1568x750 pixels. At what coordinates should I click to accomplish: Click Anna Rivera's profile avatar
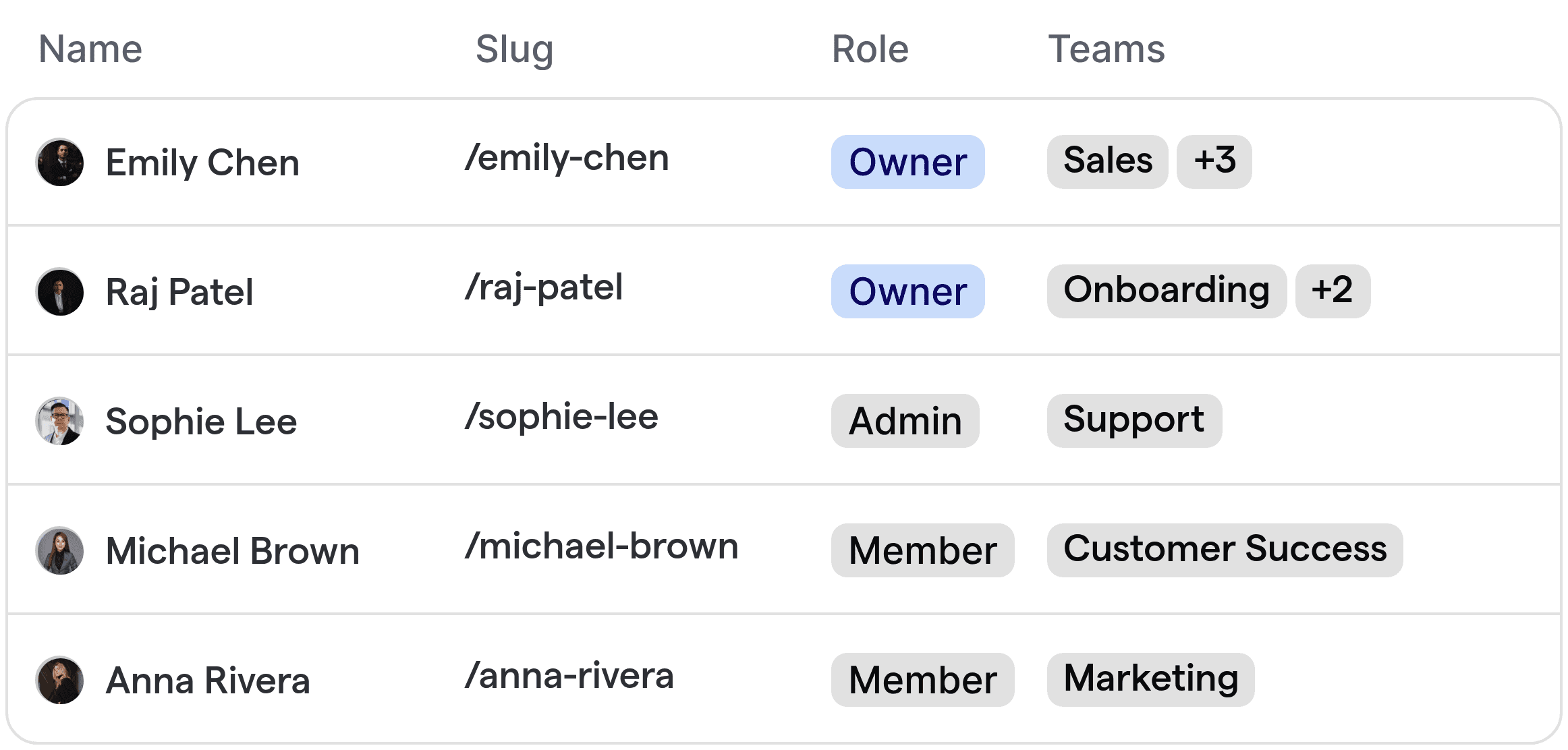click(x=59, y=680)
